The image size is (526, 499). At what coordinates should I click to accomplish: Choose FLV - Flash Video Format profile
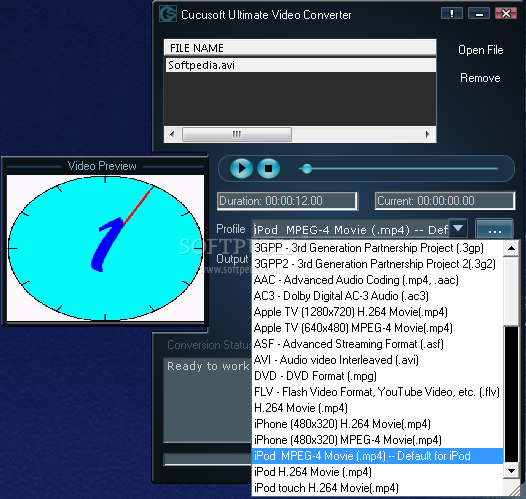(377, 392)
